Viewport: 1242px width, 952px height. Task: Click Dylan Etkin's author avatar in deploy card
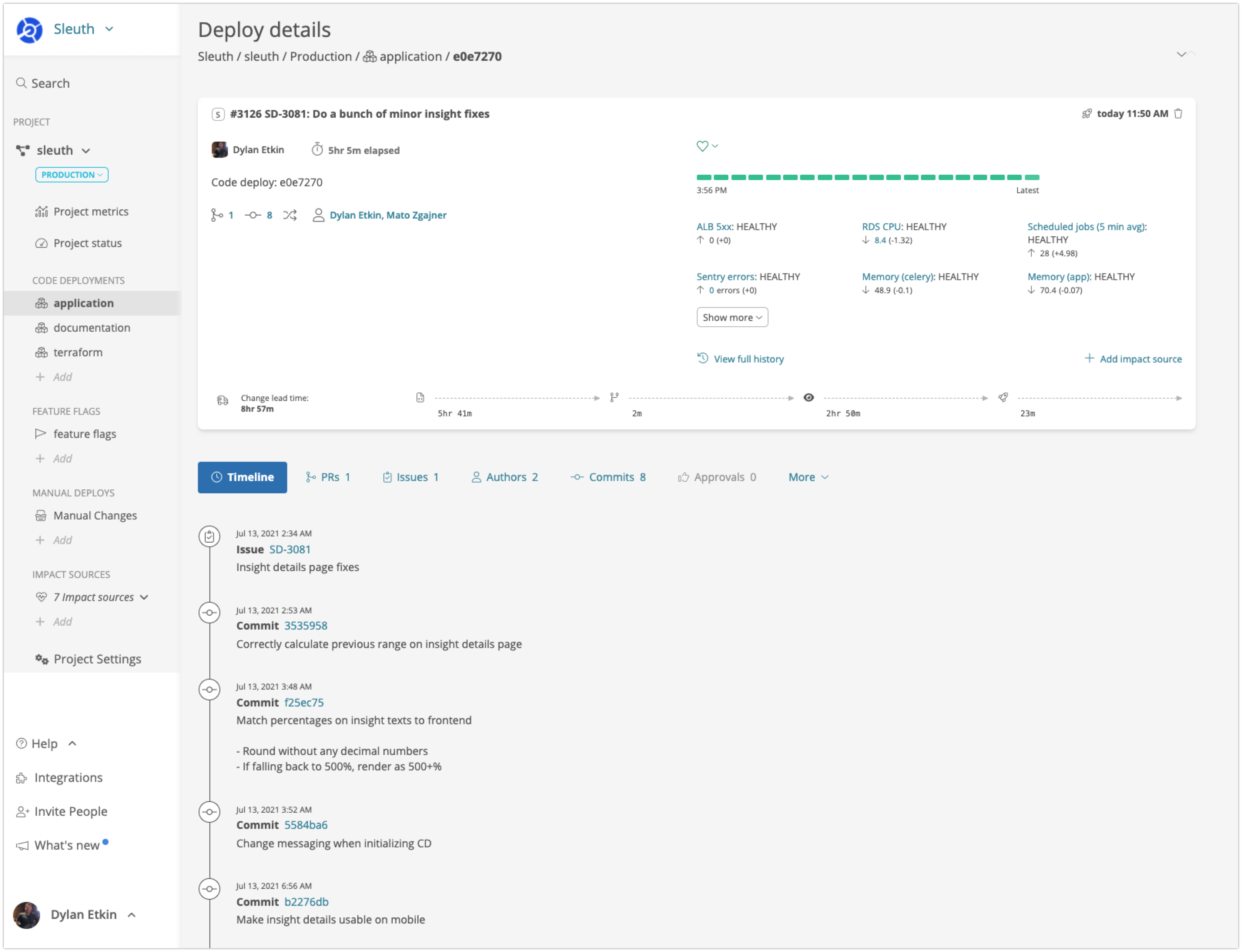(219, 150)
